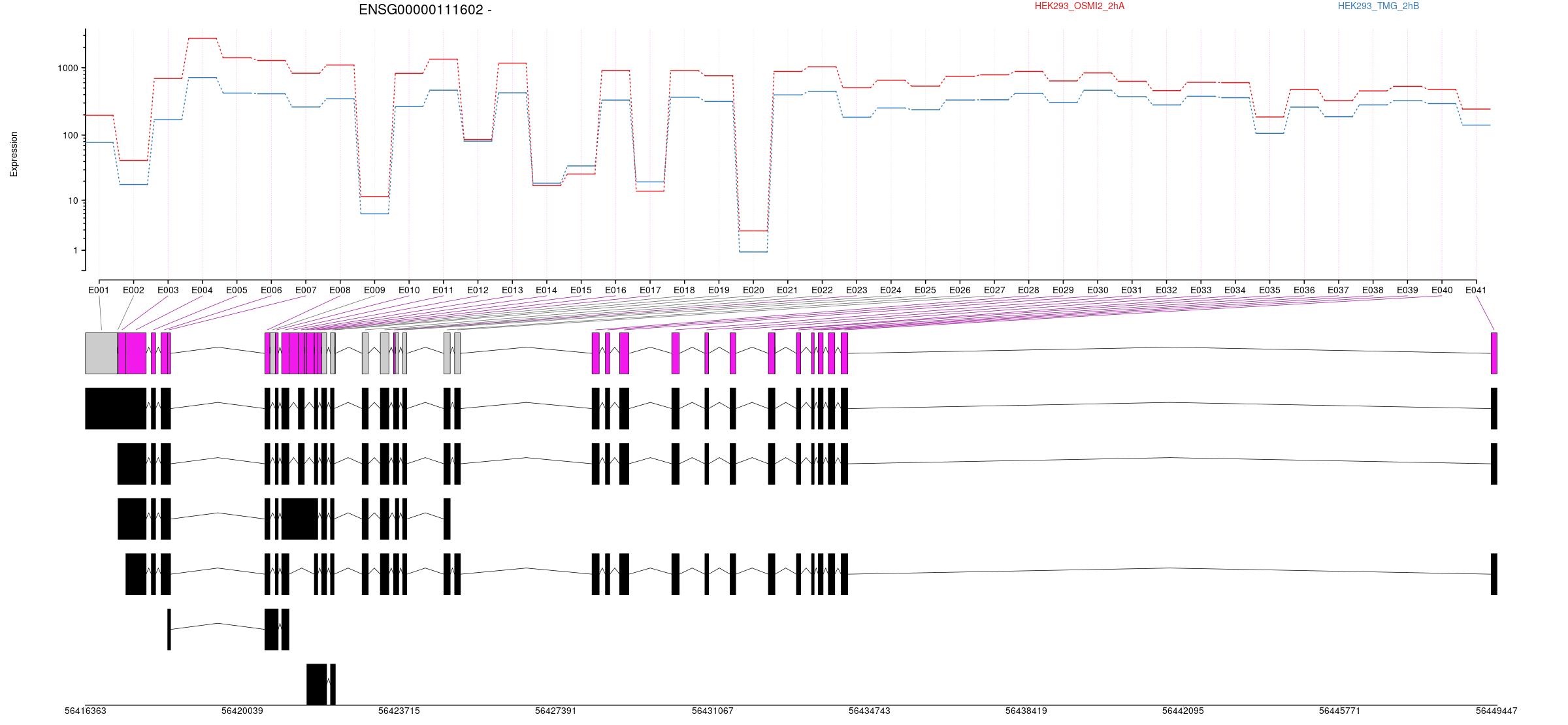Click exon label E035

tap(1269, 290)
